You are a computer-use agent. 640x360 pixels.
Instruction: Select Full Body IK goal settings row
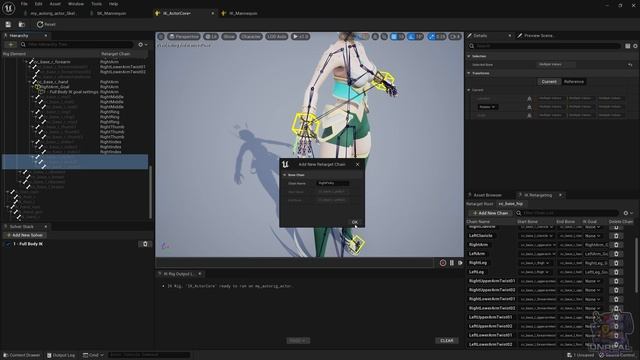[73, 92]
